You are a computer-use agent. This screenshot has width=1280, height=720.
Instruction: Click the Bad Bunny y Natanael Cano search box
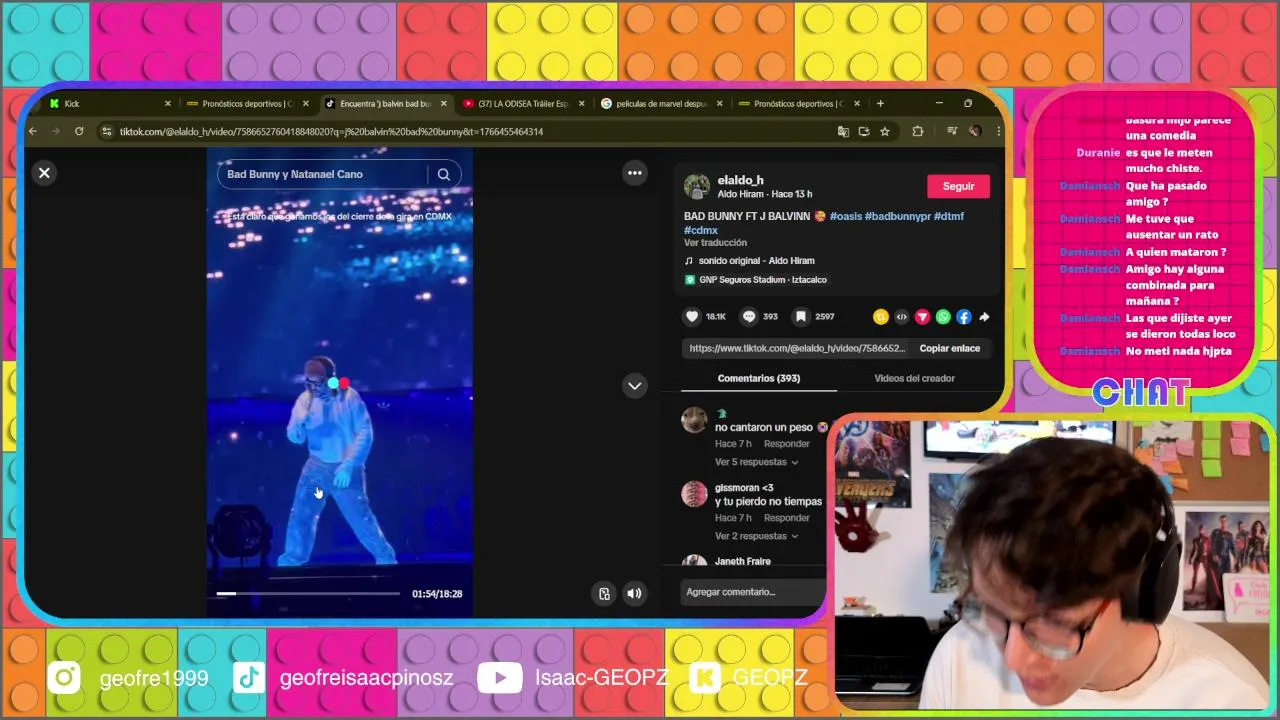click(x=322, y=174)
